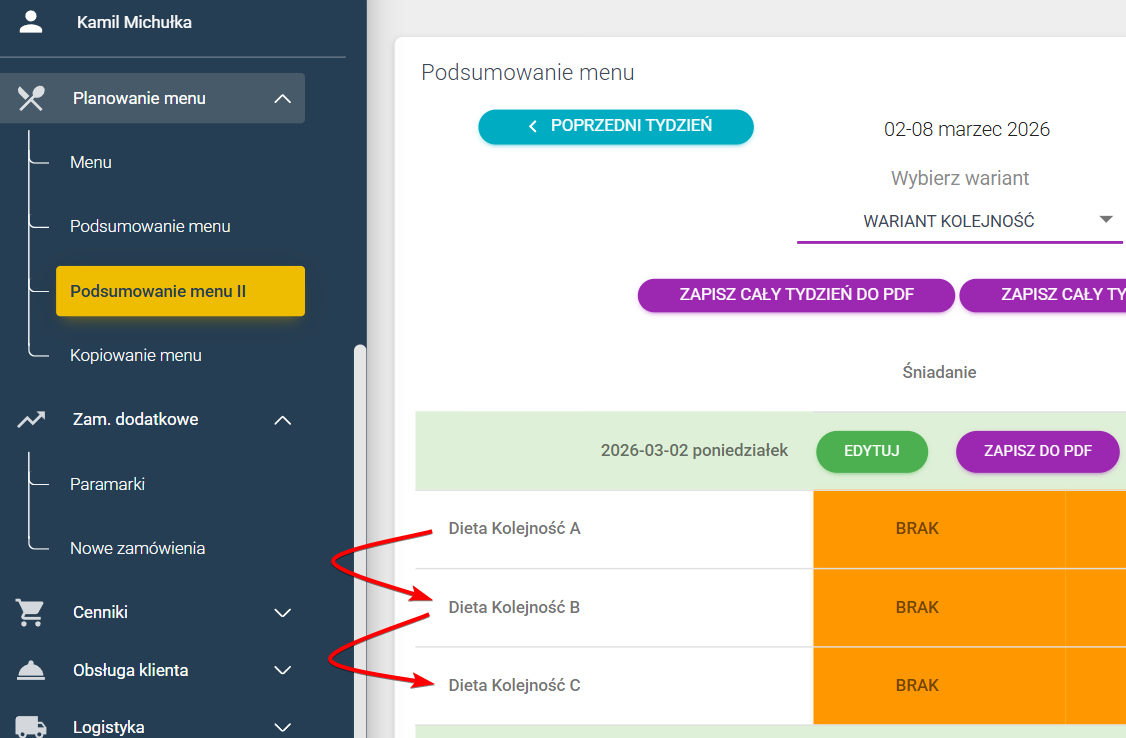Viewport: 1126px width, 738px height.
Task: Click the 2026-03-02 poniedziałek date label
Action: coord(694,450)
